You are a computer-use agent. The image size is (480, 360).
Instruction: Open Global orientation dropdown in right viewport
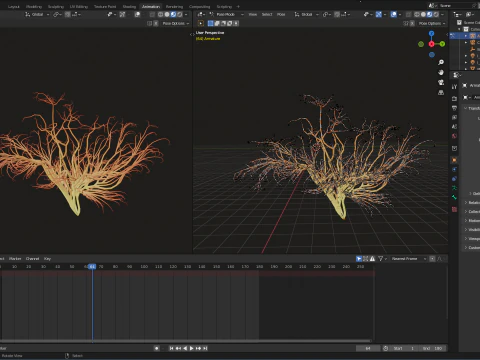coord(306,14)
